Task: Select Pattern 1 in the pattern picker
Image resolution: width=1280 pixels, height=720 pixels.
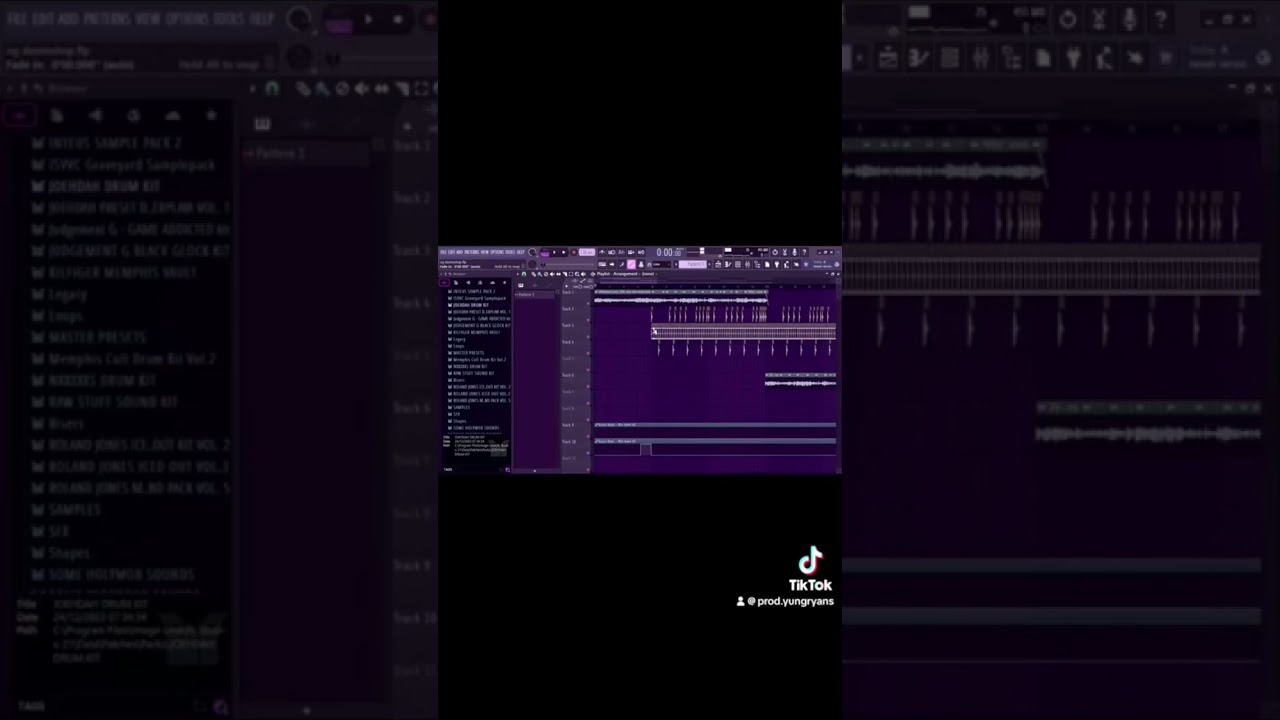Action: [534, 295]
